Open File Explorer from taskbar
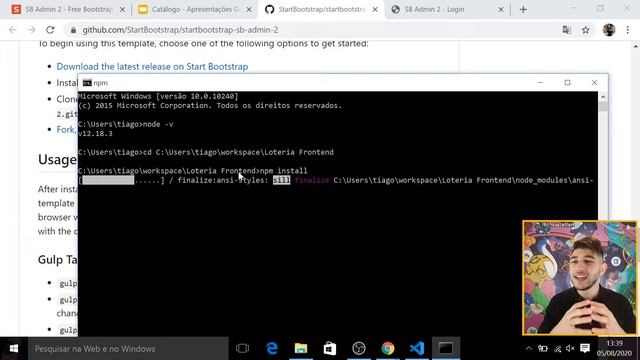Screen dimensions: 640x360 (x=301, y=349)
